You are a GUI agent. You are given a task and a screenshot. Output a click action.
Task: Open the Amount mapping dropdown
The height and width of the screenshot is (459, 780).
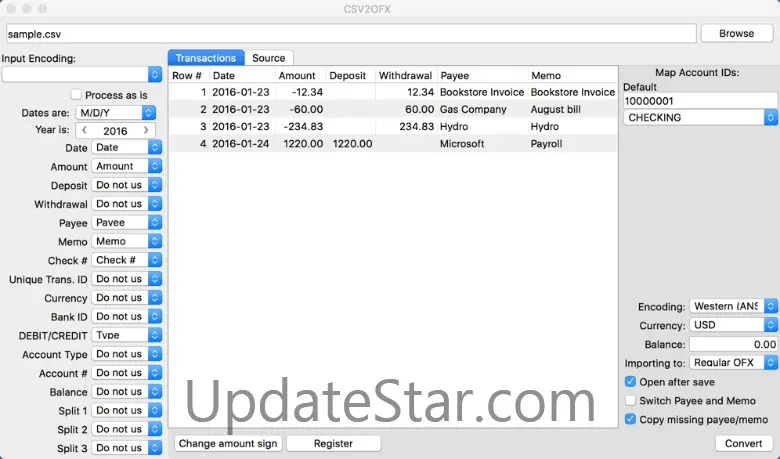[x=127, y=166]
